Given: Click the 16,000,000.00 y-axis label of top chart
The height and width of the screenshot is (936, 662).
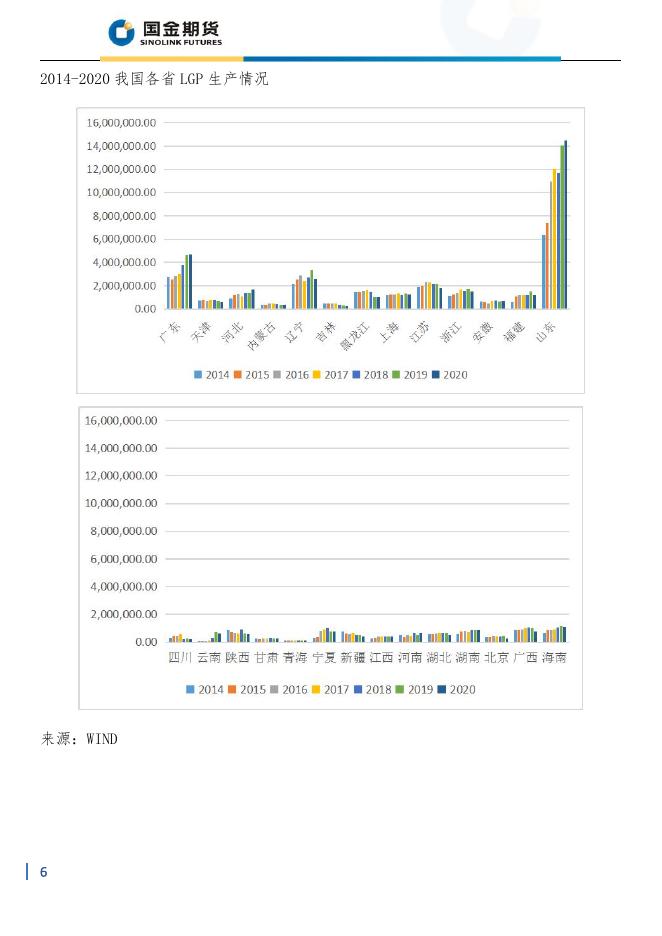Looking at the screenshot, I should point(122,123).
